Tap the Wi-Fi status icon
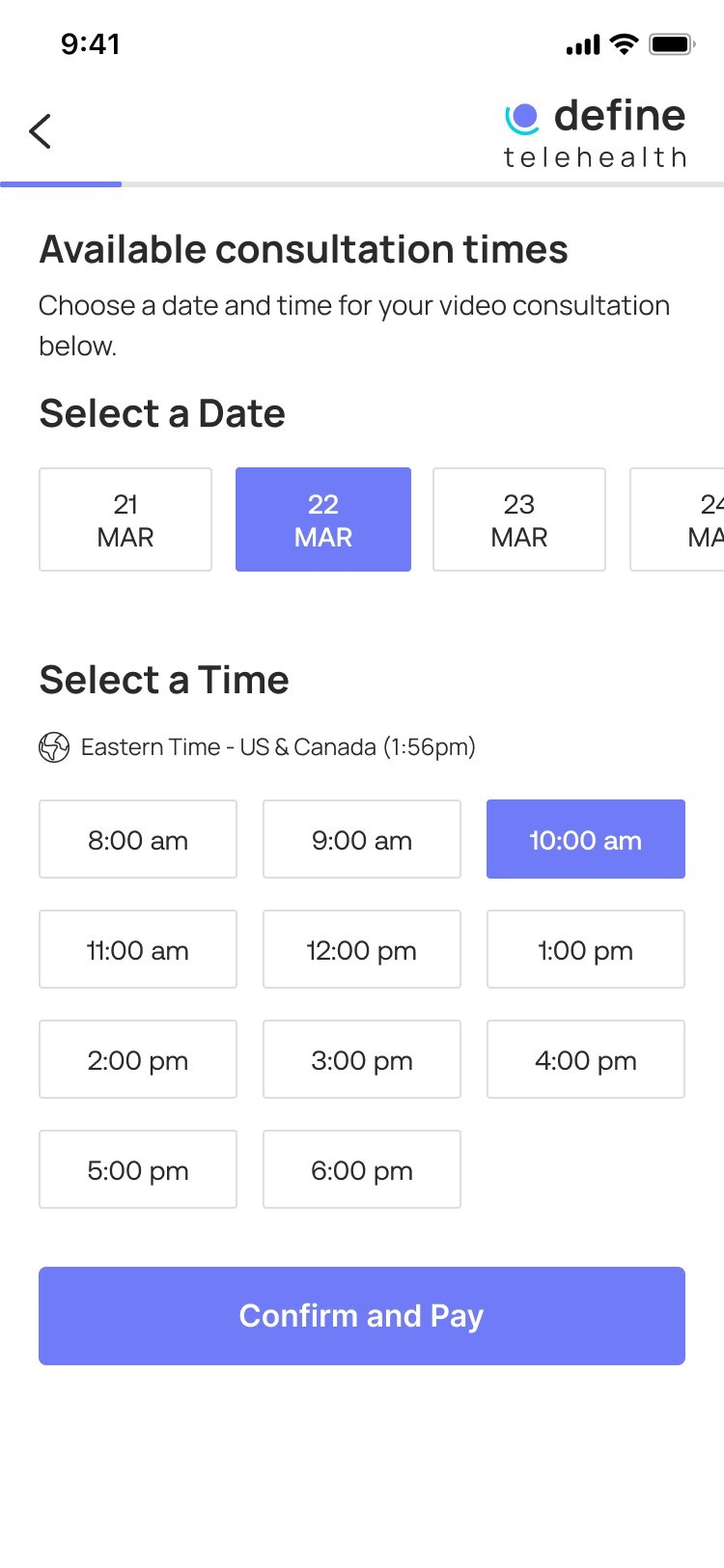 coord(625,44)
